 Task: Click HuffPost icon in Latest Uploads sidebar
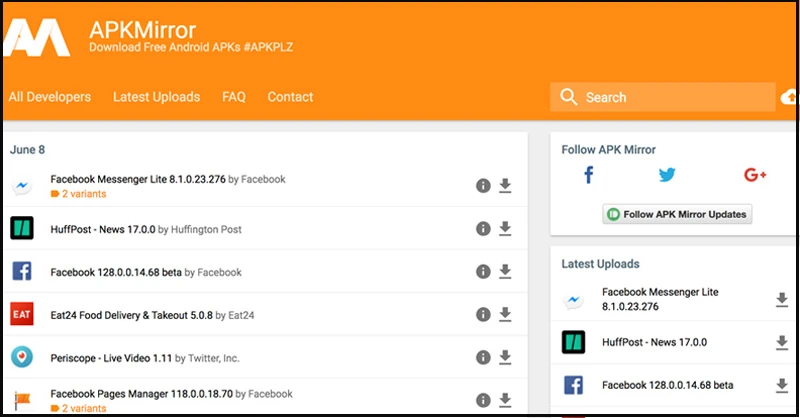click(x=573, y=342)
